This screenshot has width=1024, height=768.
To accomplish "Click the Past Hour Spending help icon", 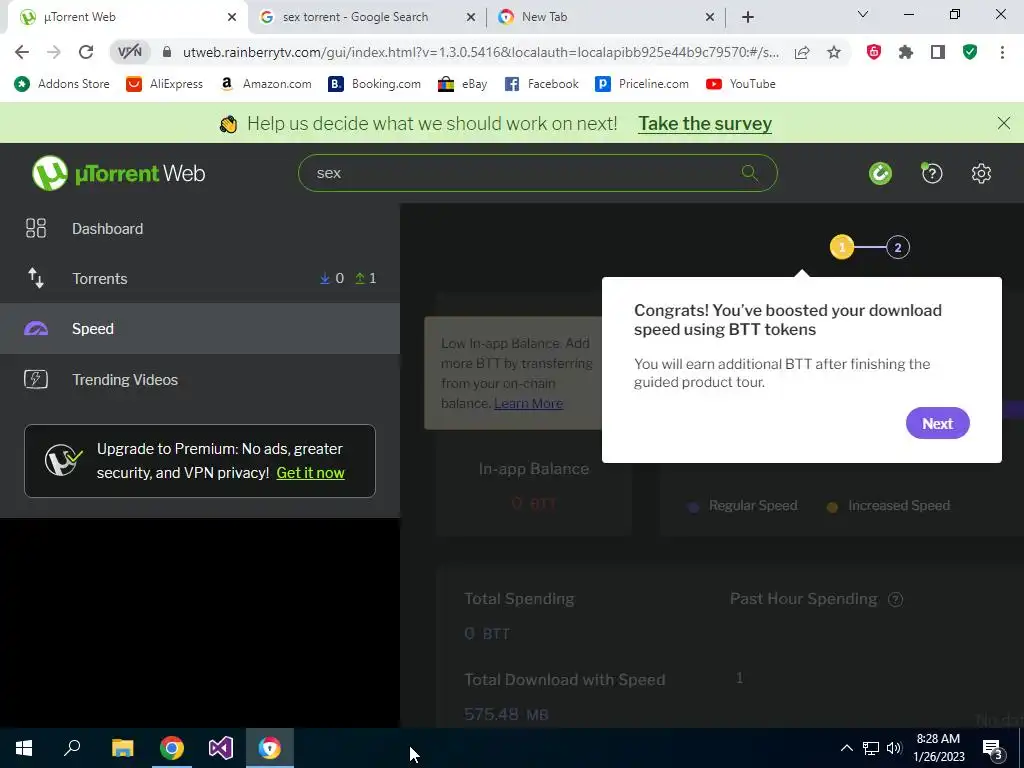I will click(896, 599).
